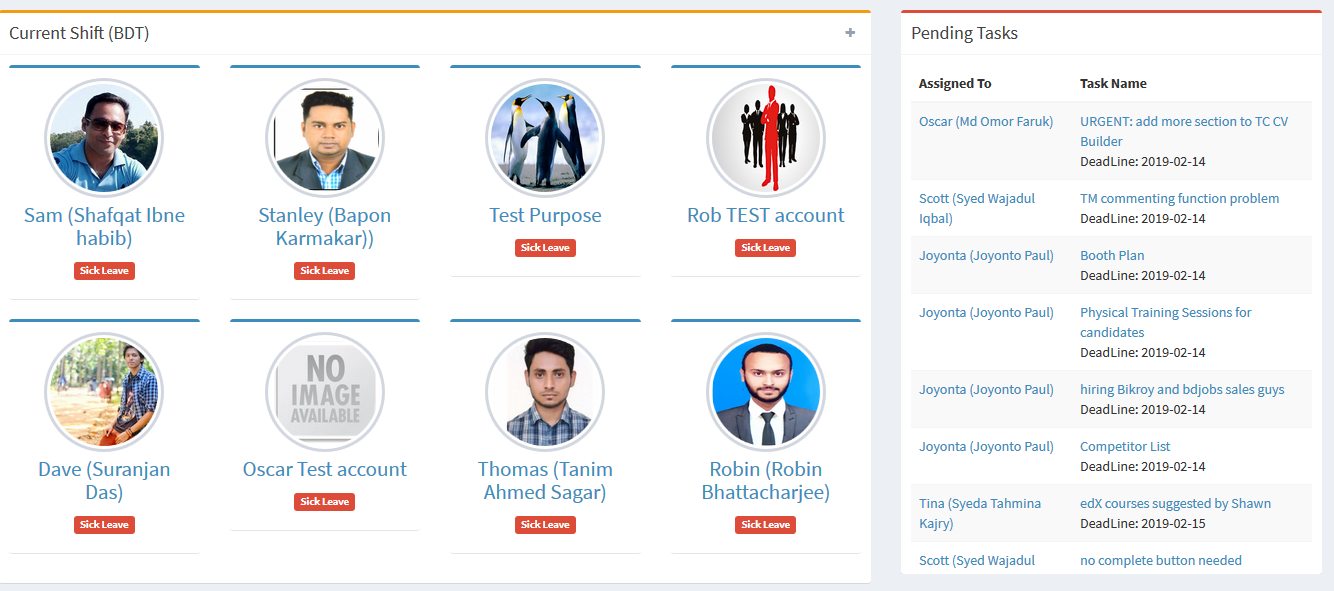
Task: Open TM commenting function problem task
Action: pyautogui.click(x=1179, y=198)
